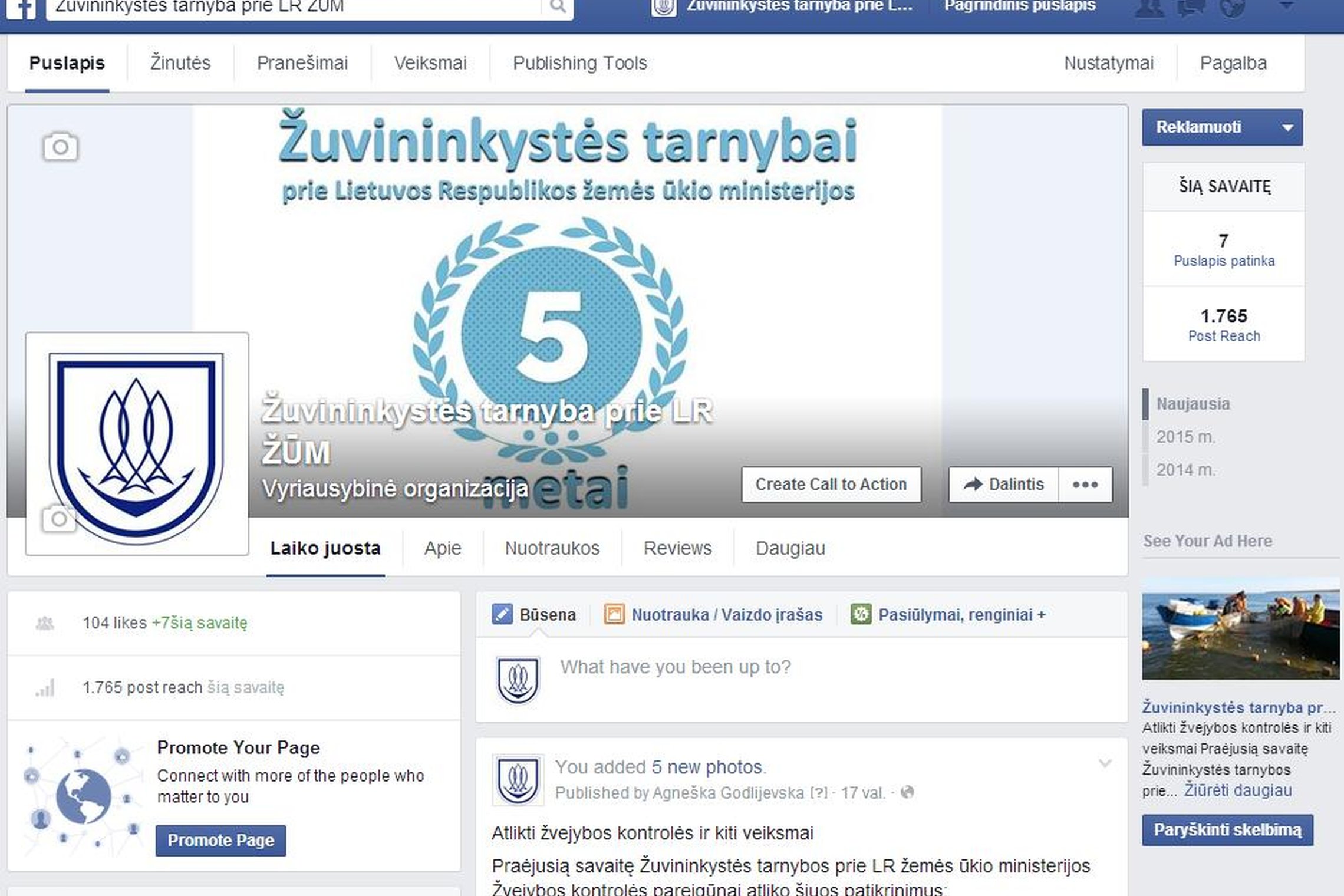Viewport: 1344px width, 896px height.
Task: Select the Būsena composer tab
Action: (534, 615)
